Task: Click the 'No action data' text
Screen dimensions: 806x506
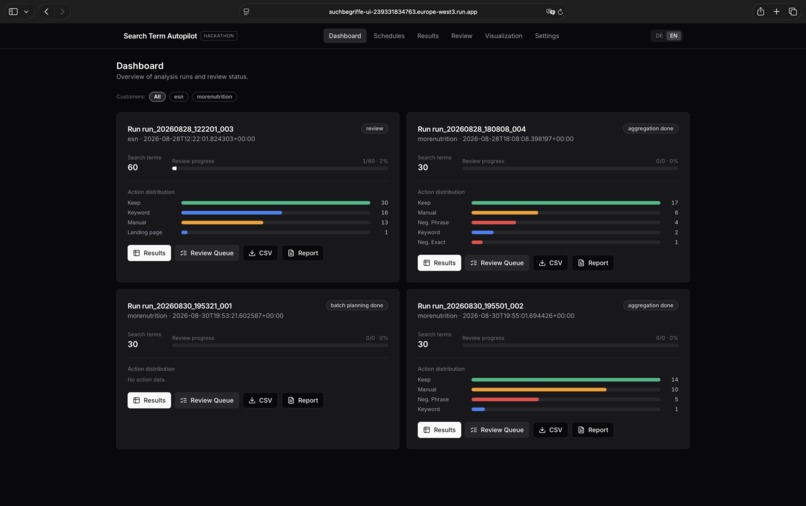Action: click(x=146, y=380)
